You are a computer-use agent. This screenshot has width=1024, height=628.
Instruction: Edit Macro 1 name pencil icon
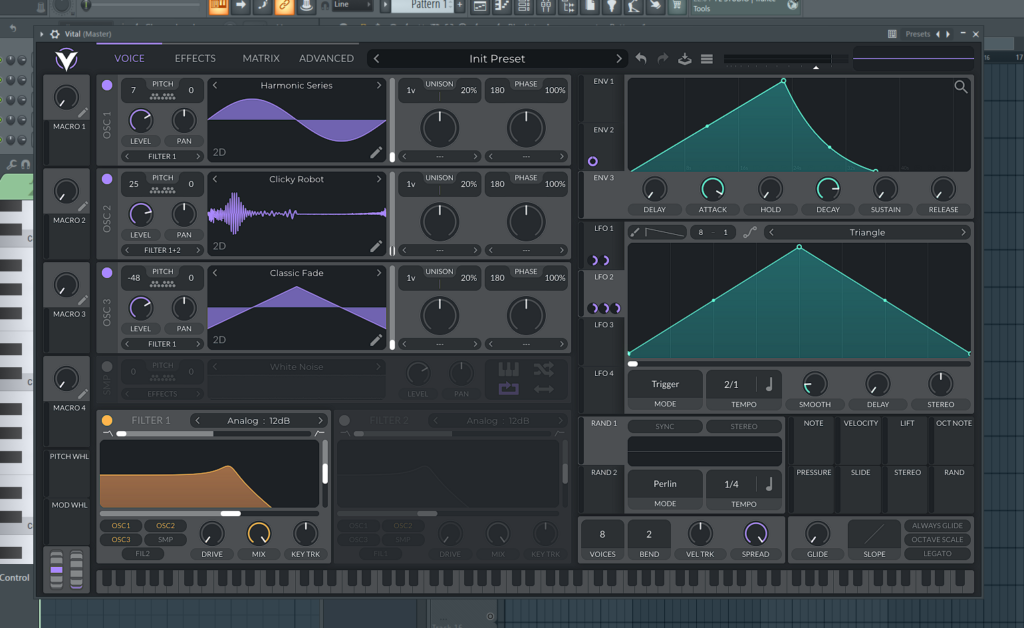[x=82, y=114]
